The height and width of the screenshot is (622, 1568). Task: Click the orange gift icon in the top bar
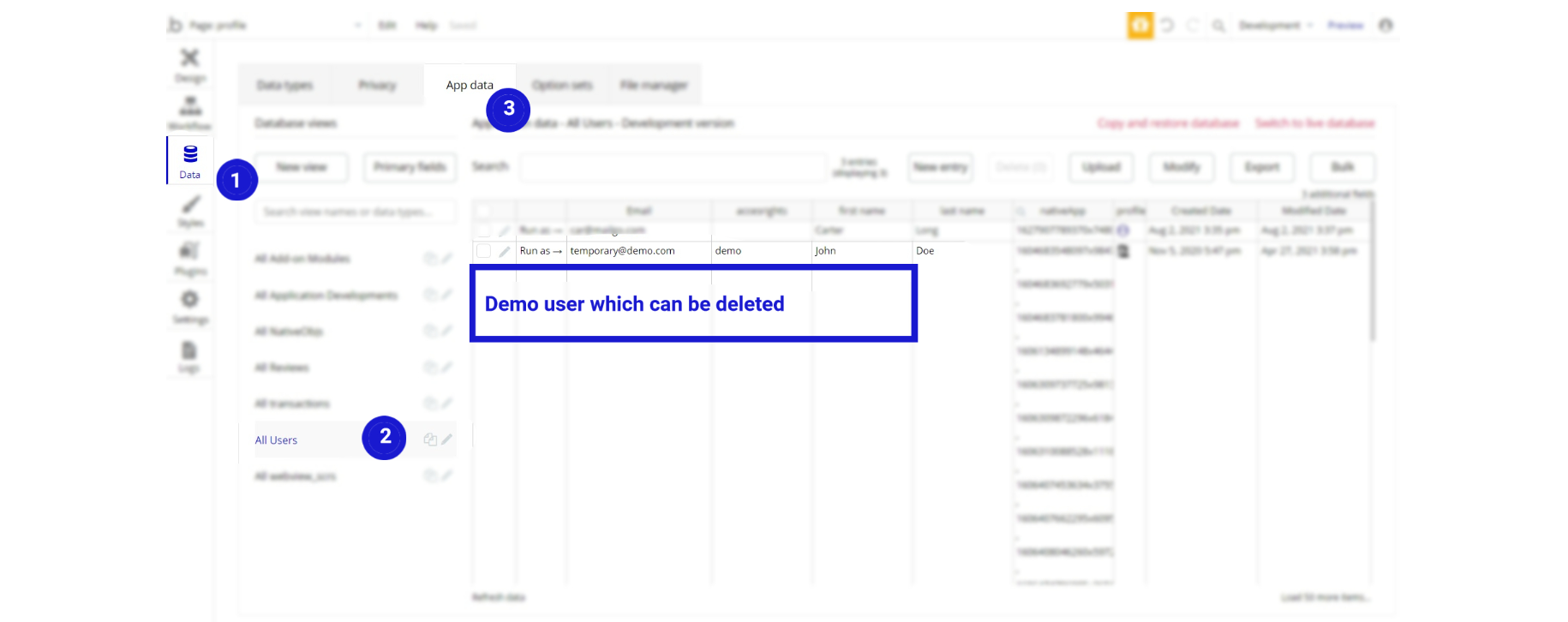(1140, 26)
